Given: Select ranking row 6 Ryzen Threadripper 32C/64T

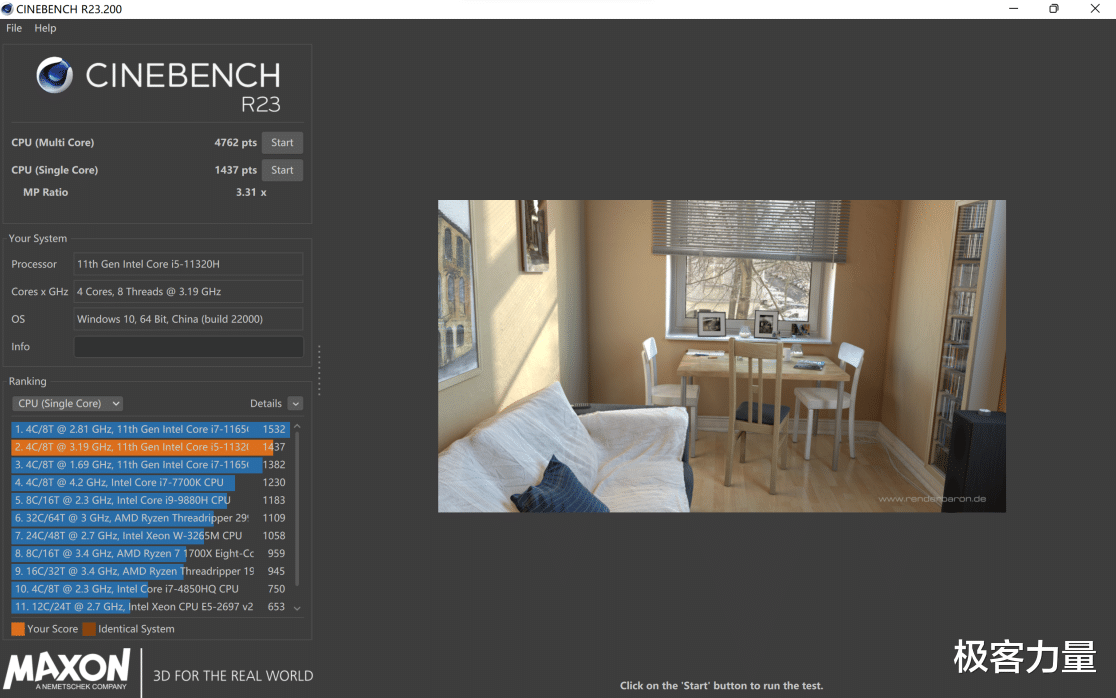Looking at the screenshot, I should 149,518.
